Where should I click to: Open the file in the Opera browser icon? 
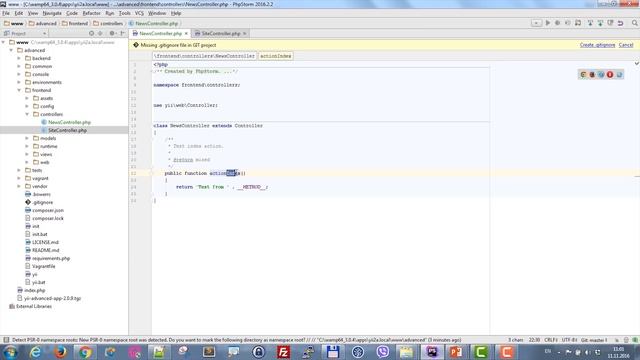(x=610, y=74)
